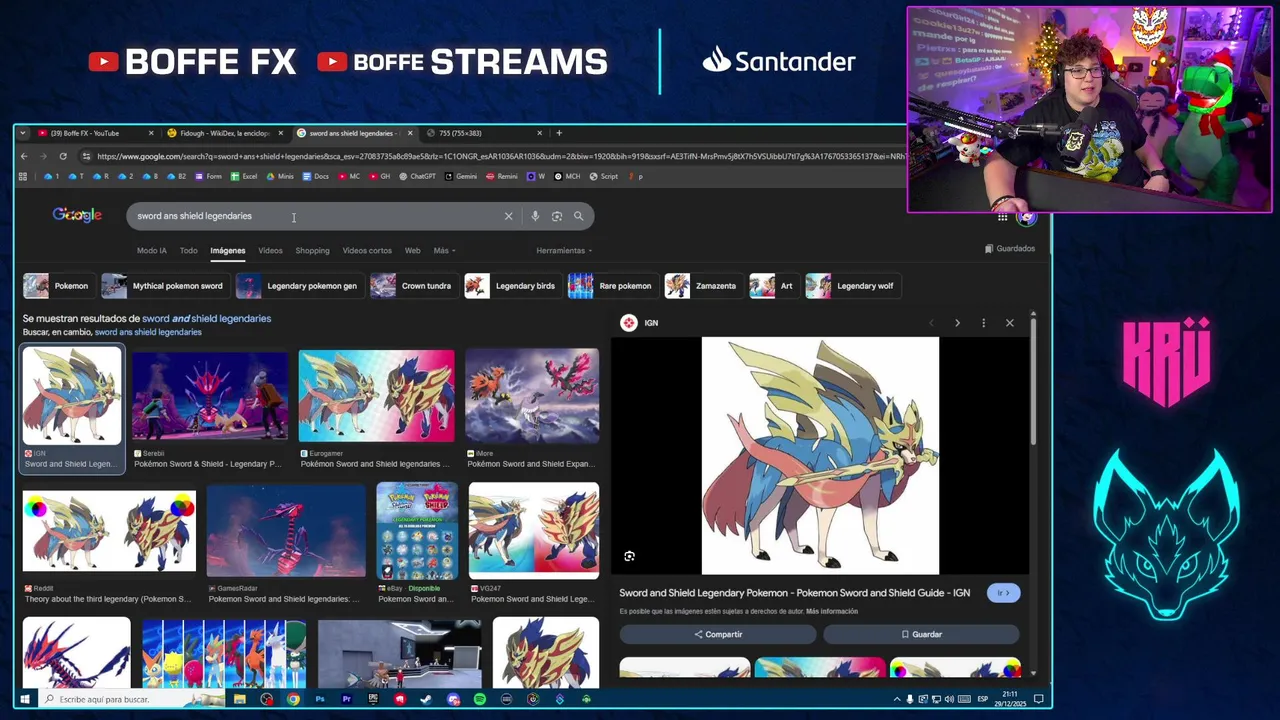
Task: Click the Google logo
Action: click(77, 215)
